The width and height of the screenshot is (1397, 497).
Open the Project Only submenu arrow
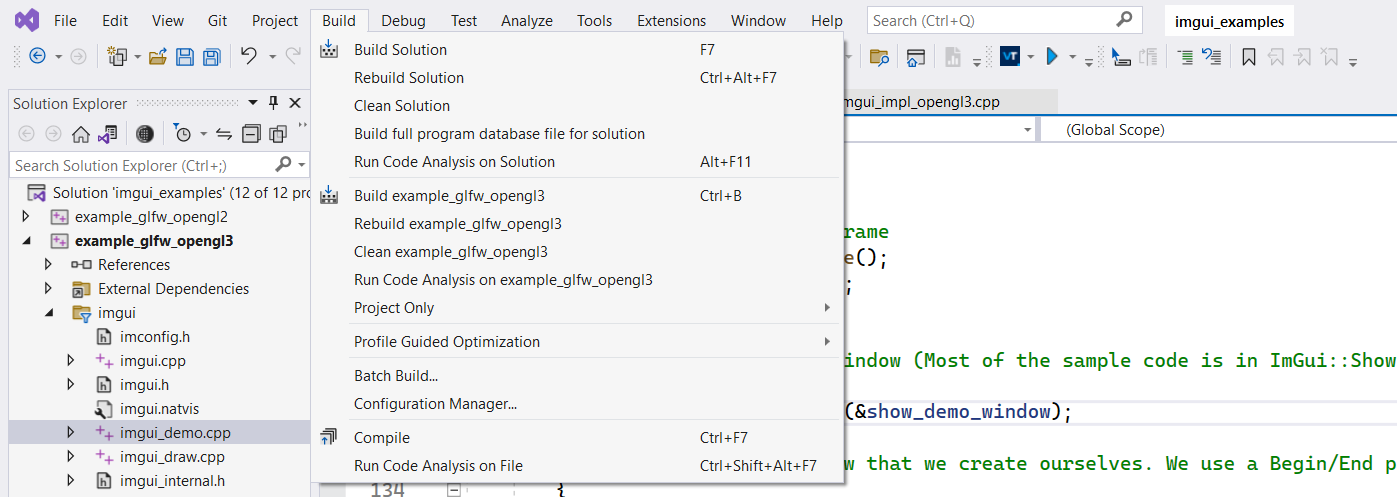[x=827, y=308]
